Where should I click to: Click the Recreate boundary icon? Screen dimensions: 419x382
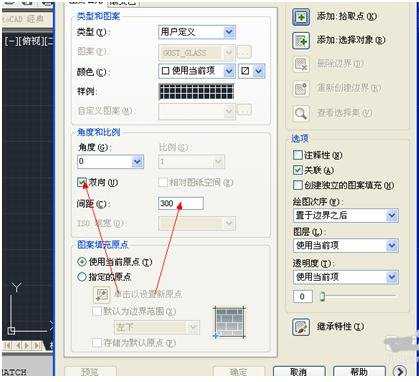pos(301,88)
